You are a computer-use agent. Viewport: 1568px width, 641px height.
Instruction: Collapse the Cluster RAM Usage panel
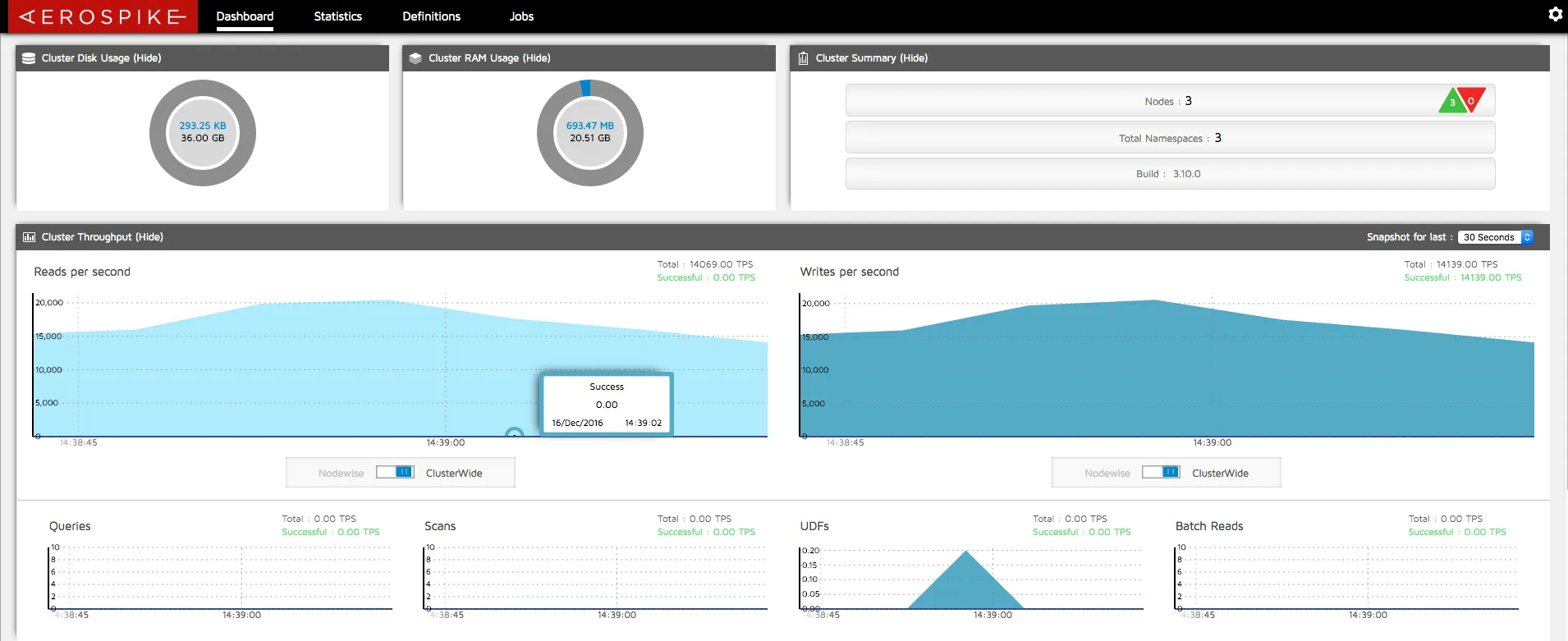coord(536,58)
